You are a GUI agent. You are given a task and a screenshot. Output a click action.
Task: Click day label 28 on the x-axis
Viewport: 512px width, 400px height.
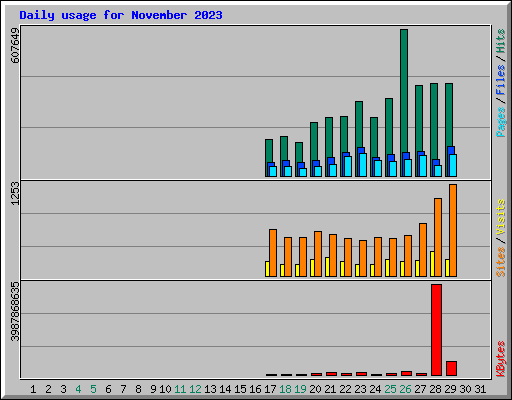[435, 389]
